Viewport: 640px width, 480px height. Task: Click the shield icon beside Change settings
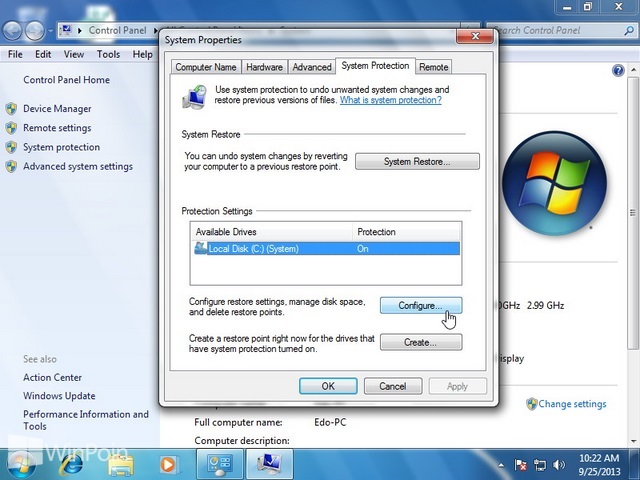[531, 404]
